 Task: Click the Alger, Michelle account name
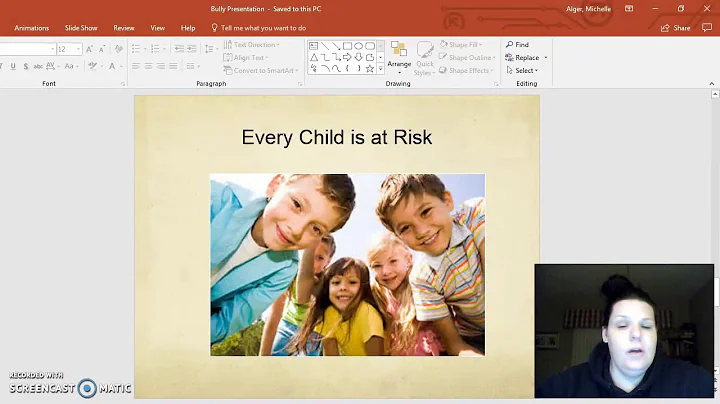pos(588,9)
